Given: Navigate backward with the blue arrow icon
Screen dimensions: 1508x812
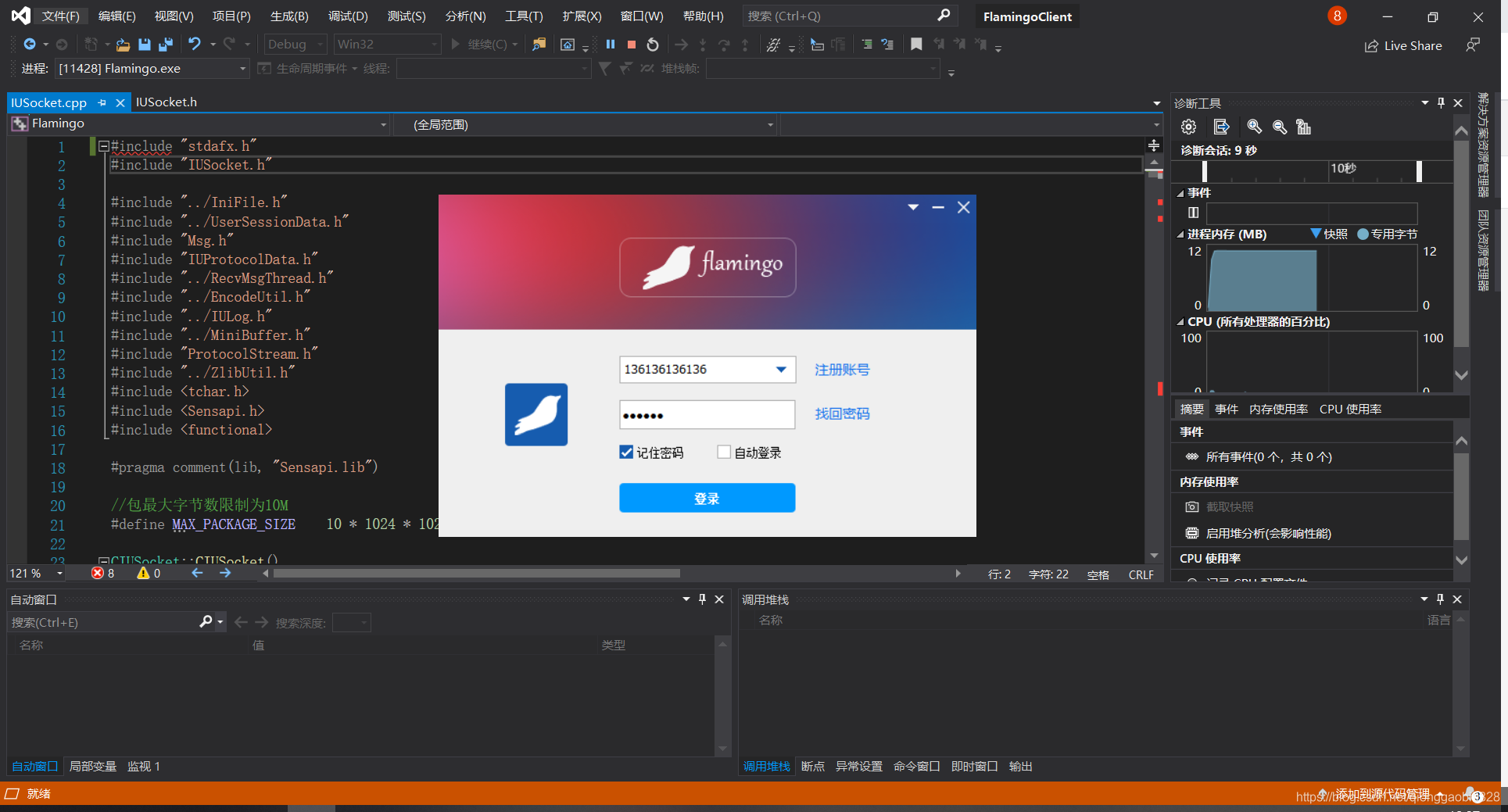Looking at the screenshot, I should click(x=30, y=45).
